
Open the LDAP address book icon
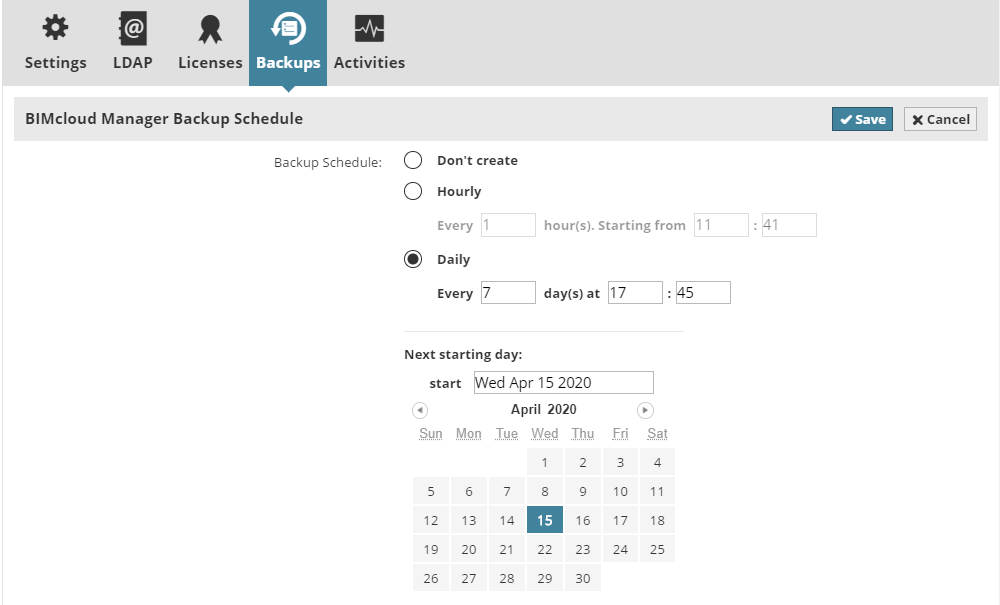(132, 29)
